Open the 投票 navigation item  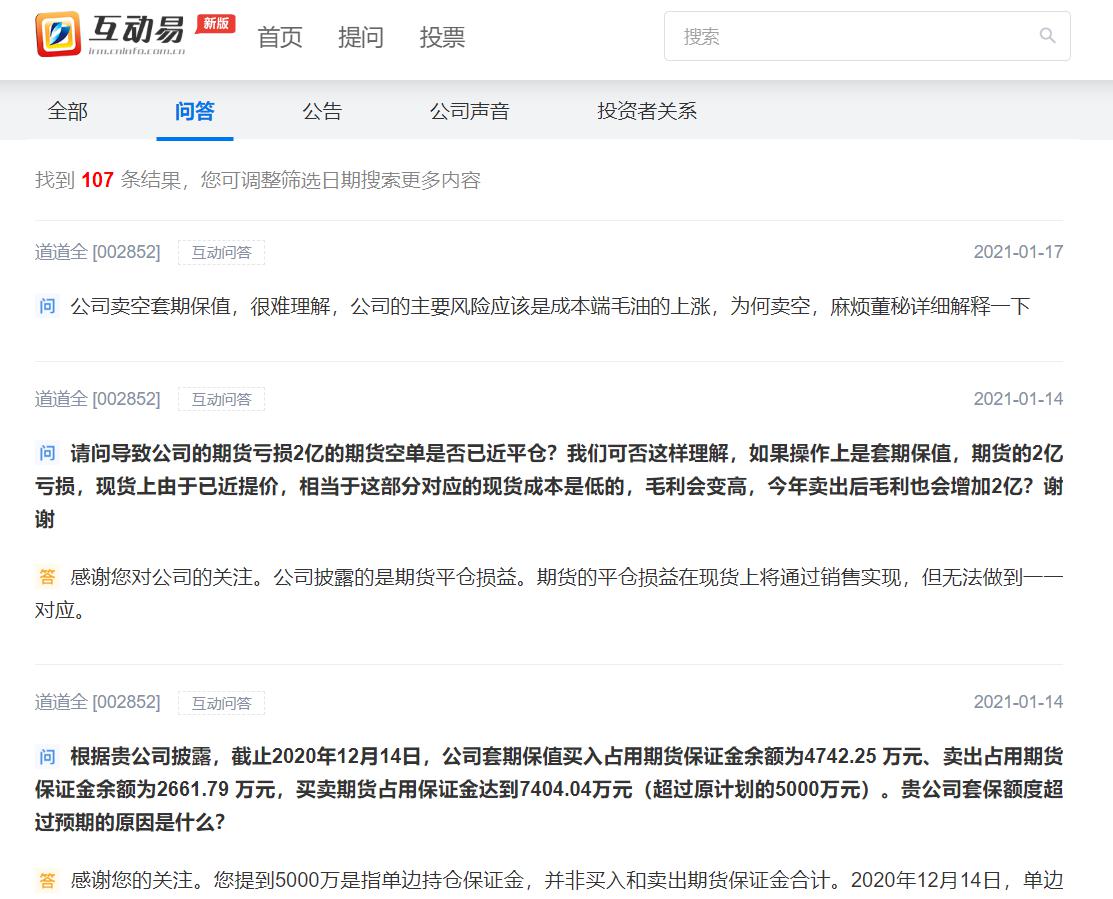(x=442, y=37)
